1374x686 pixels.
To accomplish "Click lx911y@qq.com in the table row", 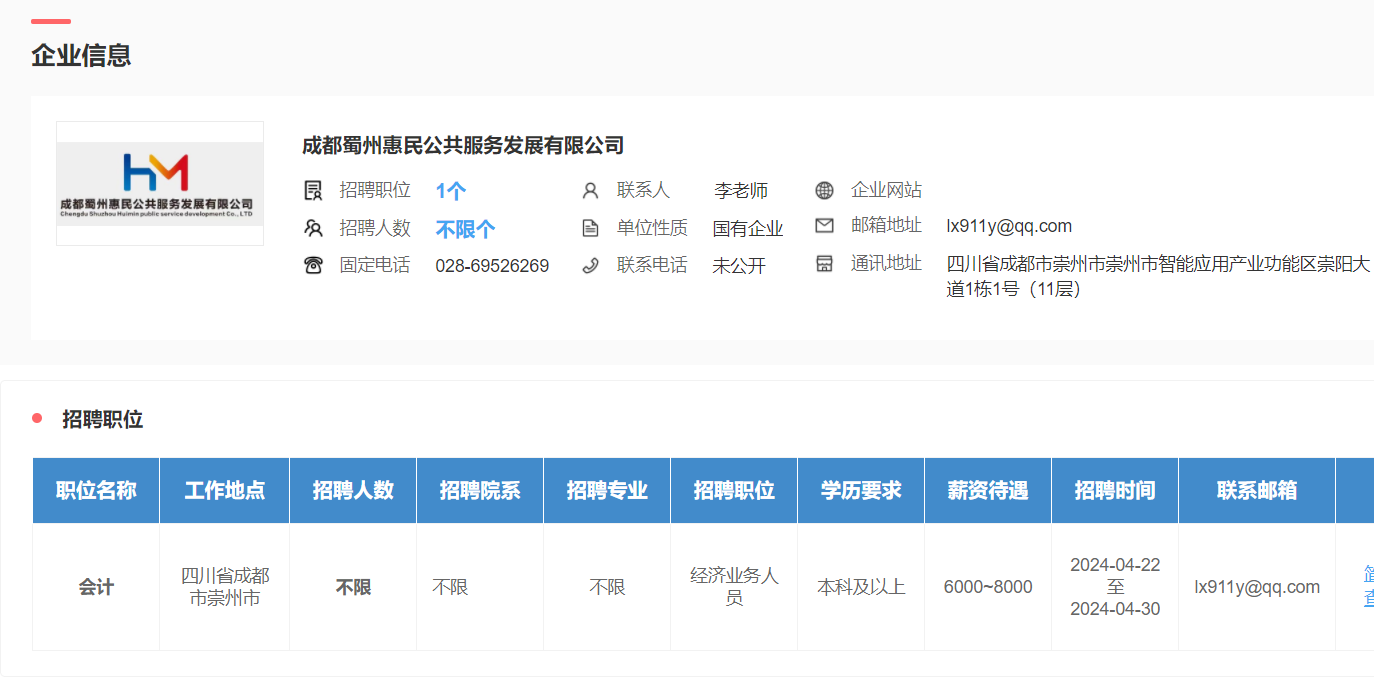I will [1257, 587].
